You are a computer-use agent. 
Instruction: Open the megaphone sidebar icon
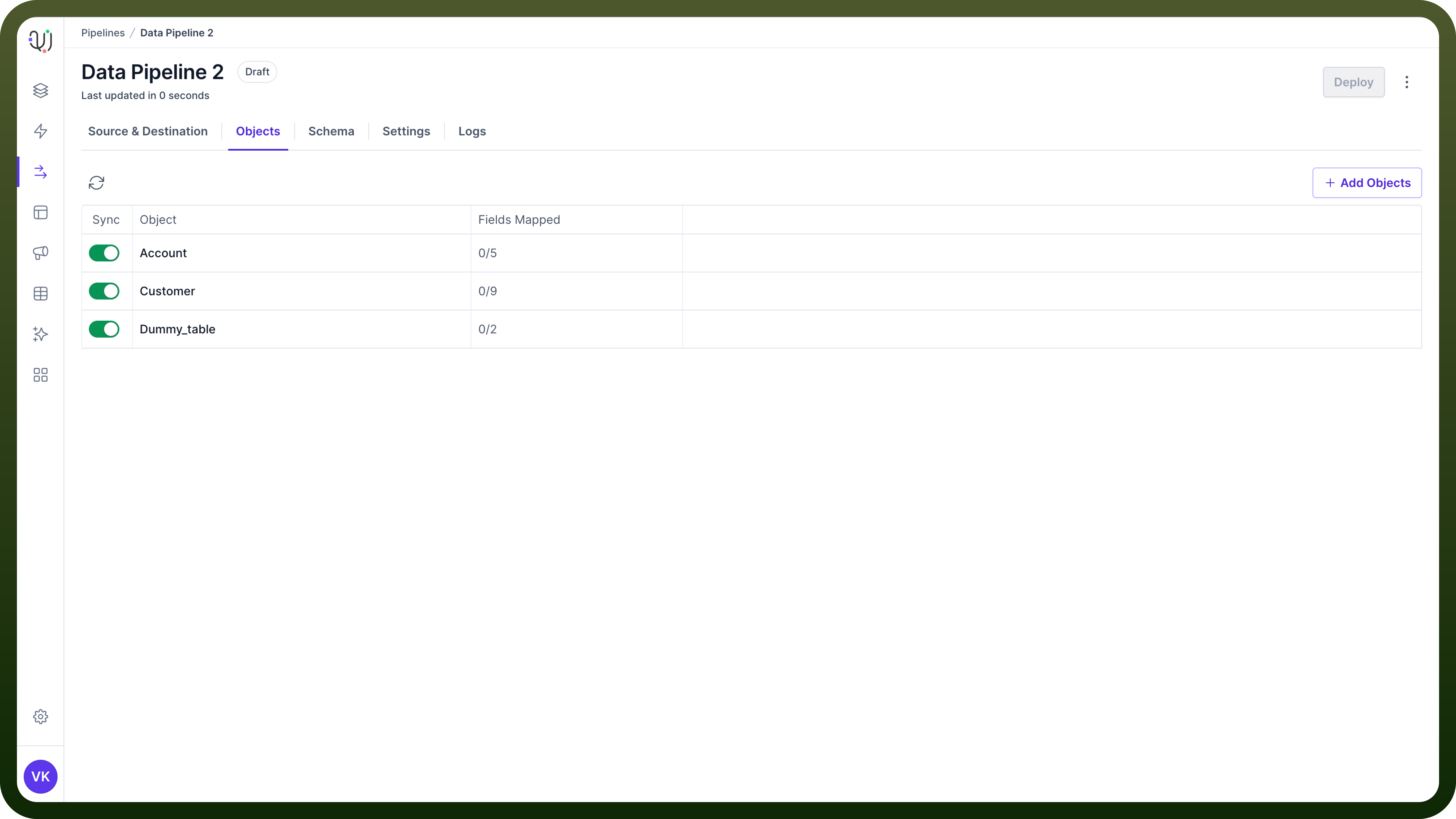[x=41, y=253]
